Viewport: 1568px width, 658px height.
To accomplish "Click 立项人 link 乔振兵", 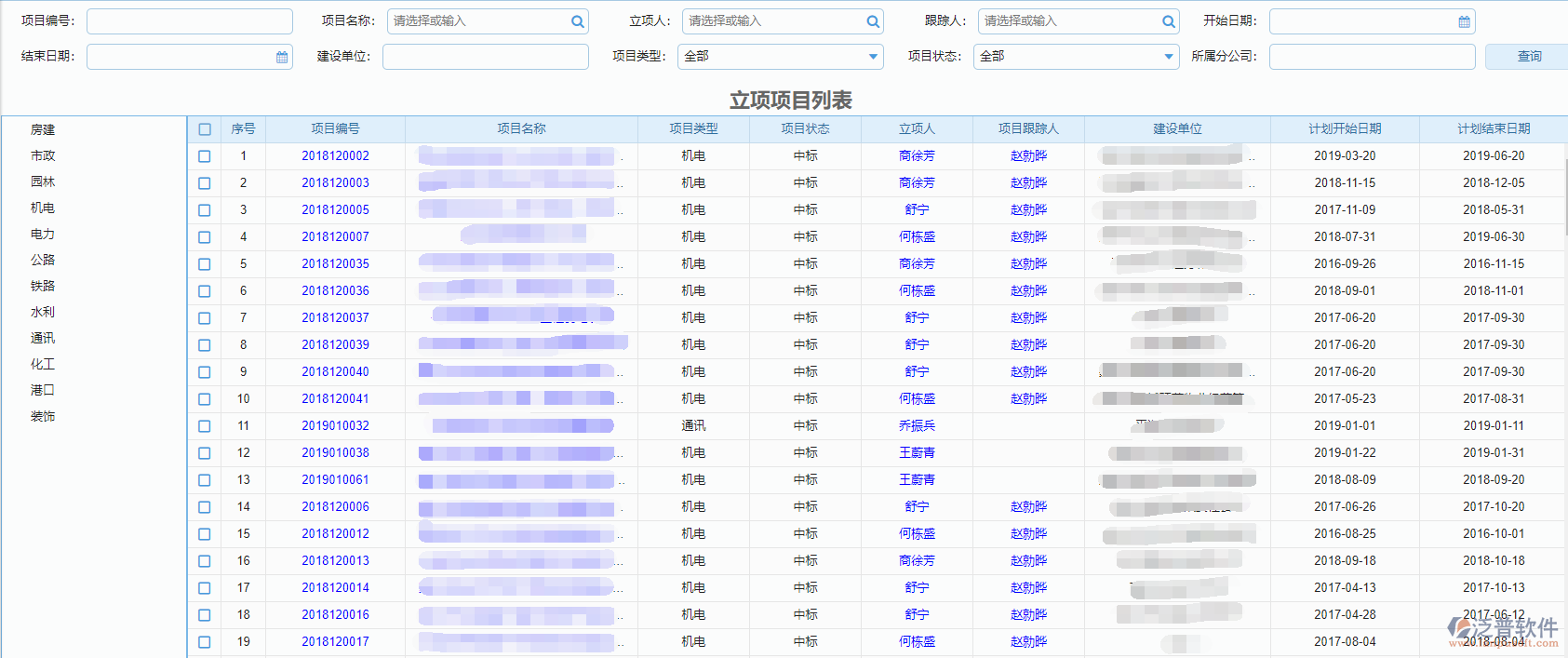I will point(917,426).
